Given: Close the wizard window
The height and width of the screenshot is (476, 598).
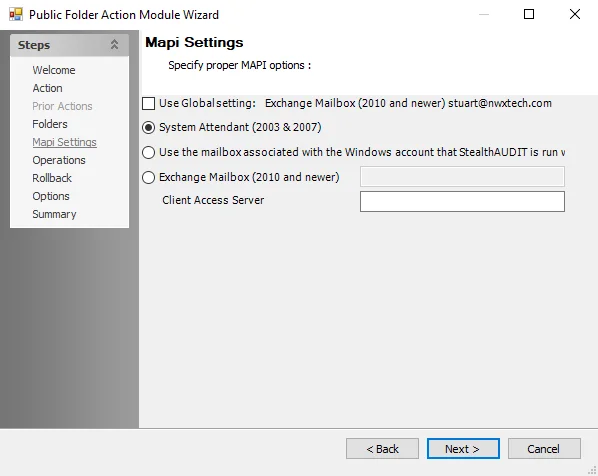Looking at the screenshot, I should coord(575,14).
